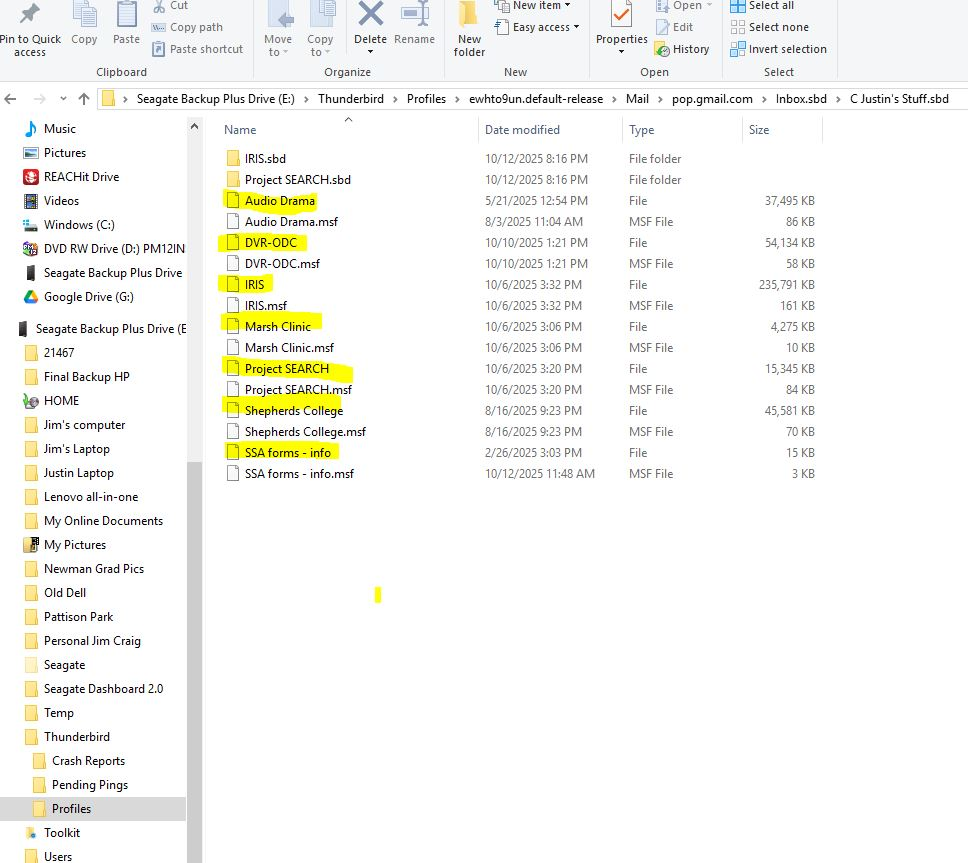
Task: Click the Pin to Quick access icon
Action: pyautogui.click(x=30, y=14)
